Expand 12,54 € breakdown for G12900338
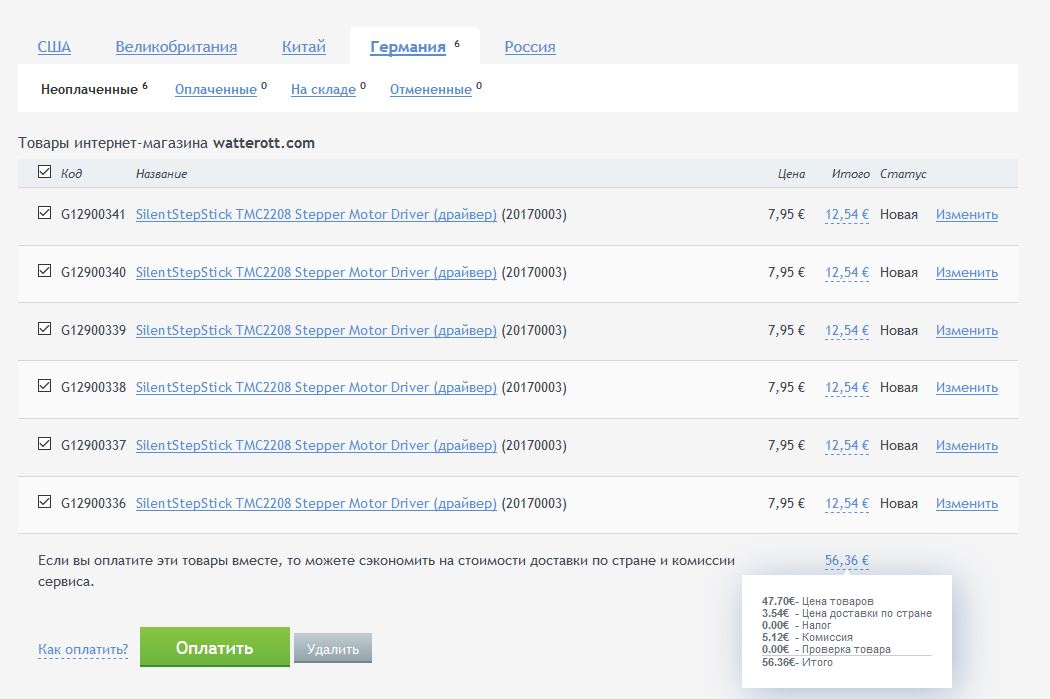The width and height of the screenshot is (1050, 699). click(847, 388)
